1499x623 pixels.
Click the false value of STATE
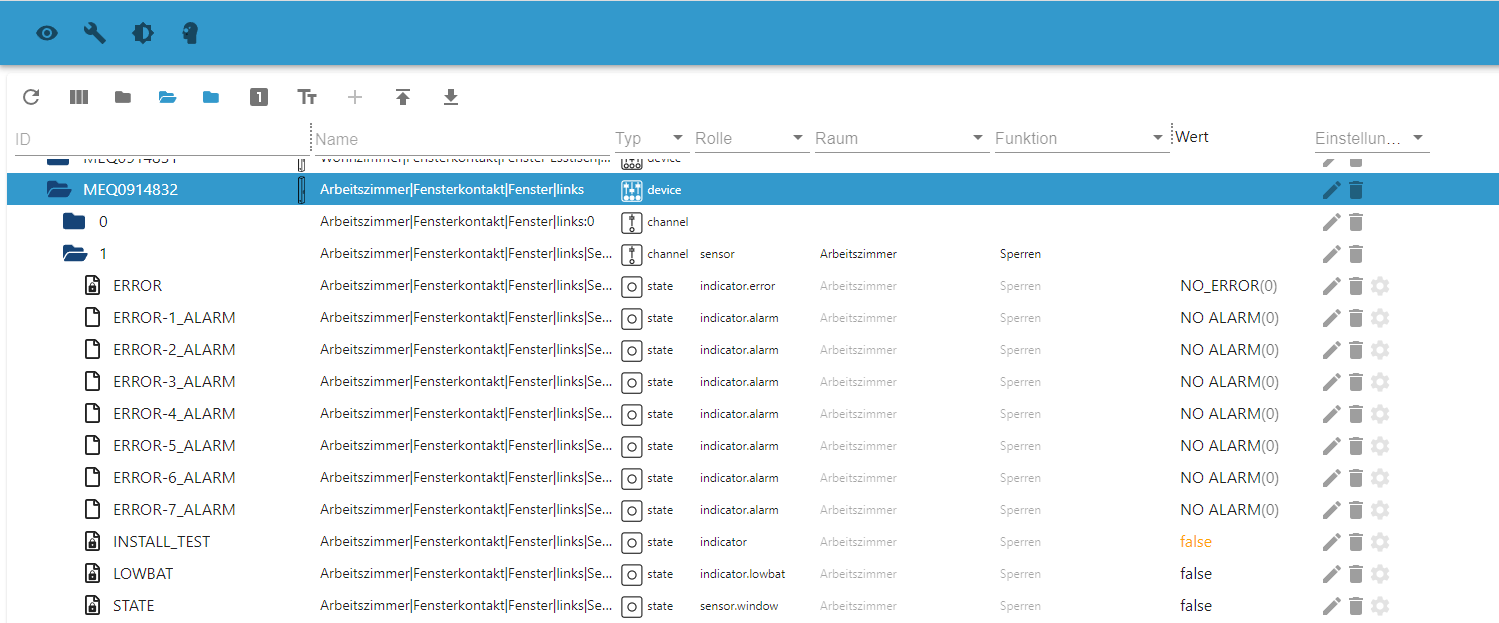click(x=1196, y=606)
